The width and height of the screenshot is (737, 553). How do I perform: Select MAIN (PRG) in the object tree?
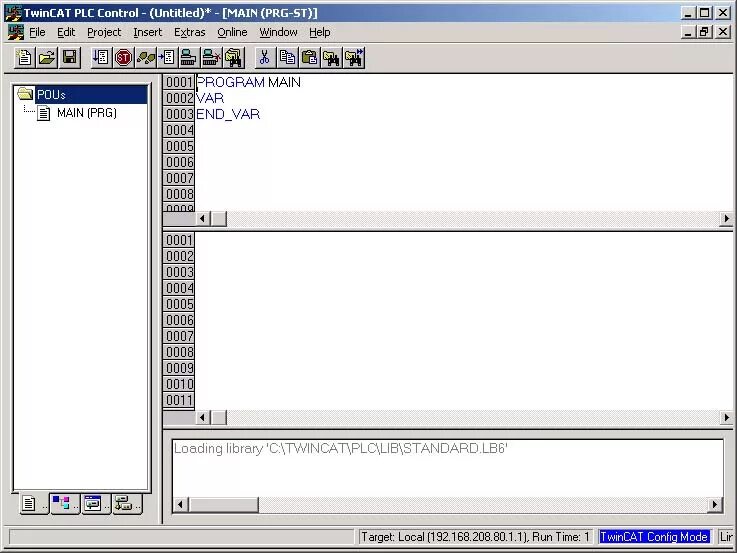tap(87, 113)
